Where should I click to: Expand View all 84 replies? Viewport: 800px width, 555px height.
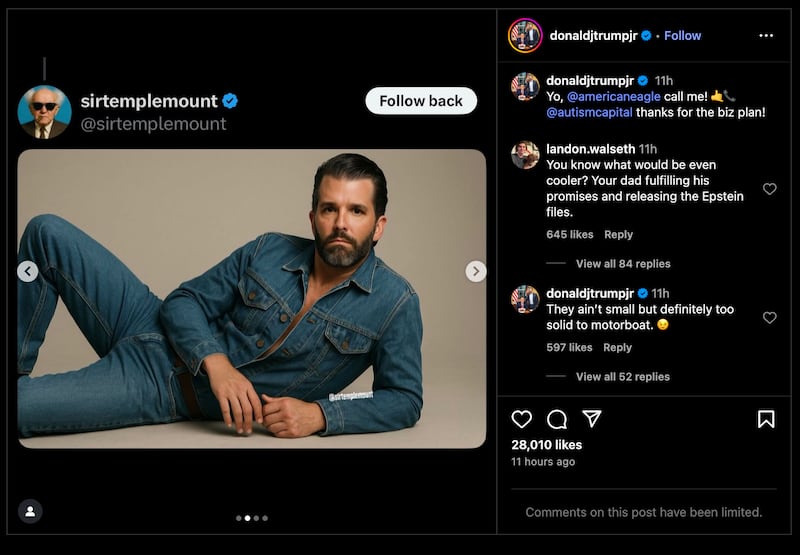(622, 264)
